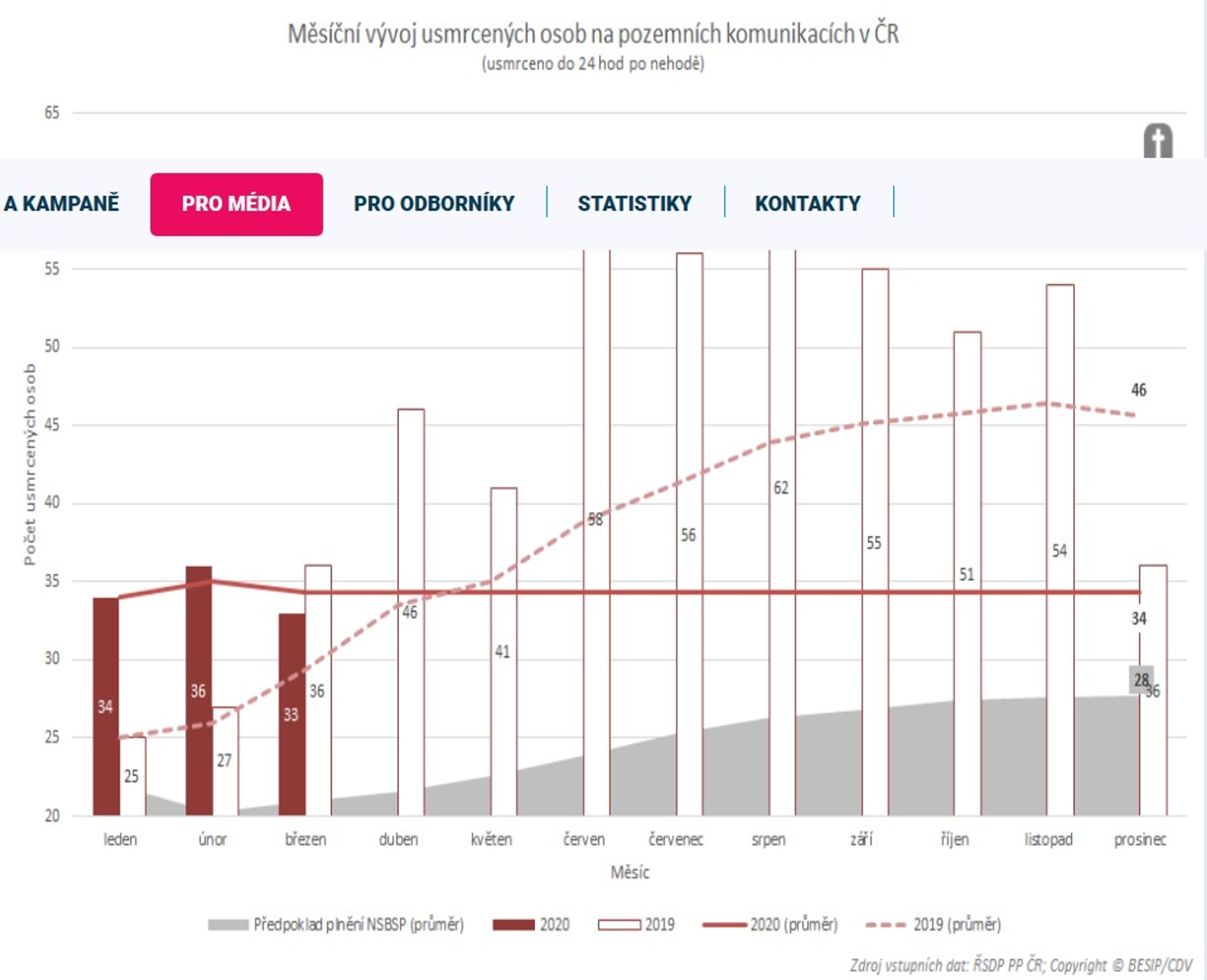Click the 46 label on dashed line end
This screenshot has width=1207, height=980.
pyautogui.click(x=1139, y=389)
